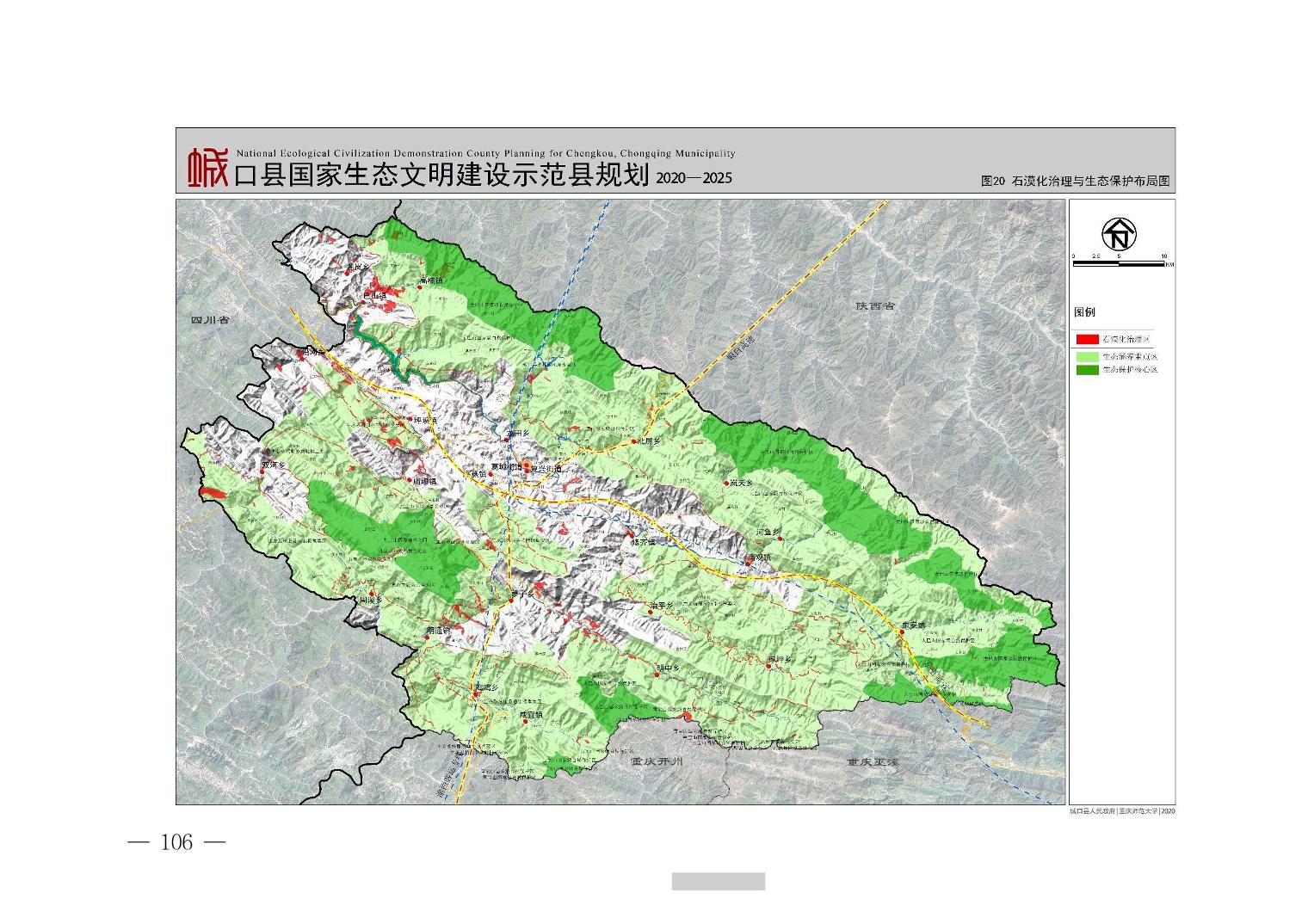Click the 复兴街道 label
This screenshot has width=1308, height=924.
(x=546, y=469)
